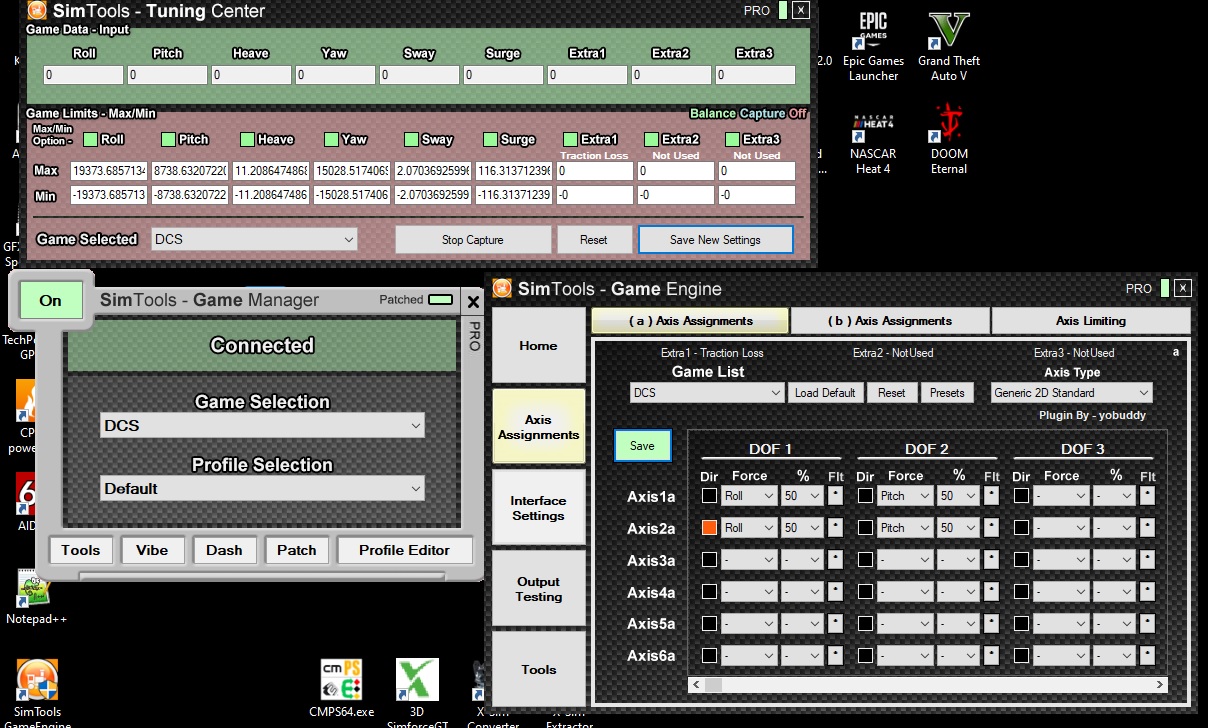Viewport: 1208px width, 728px height.
Task: Turn off Game Manager with On button
Action: point(50,300)
